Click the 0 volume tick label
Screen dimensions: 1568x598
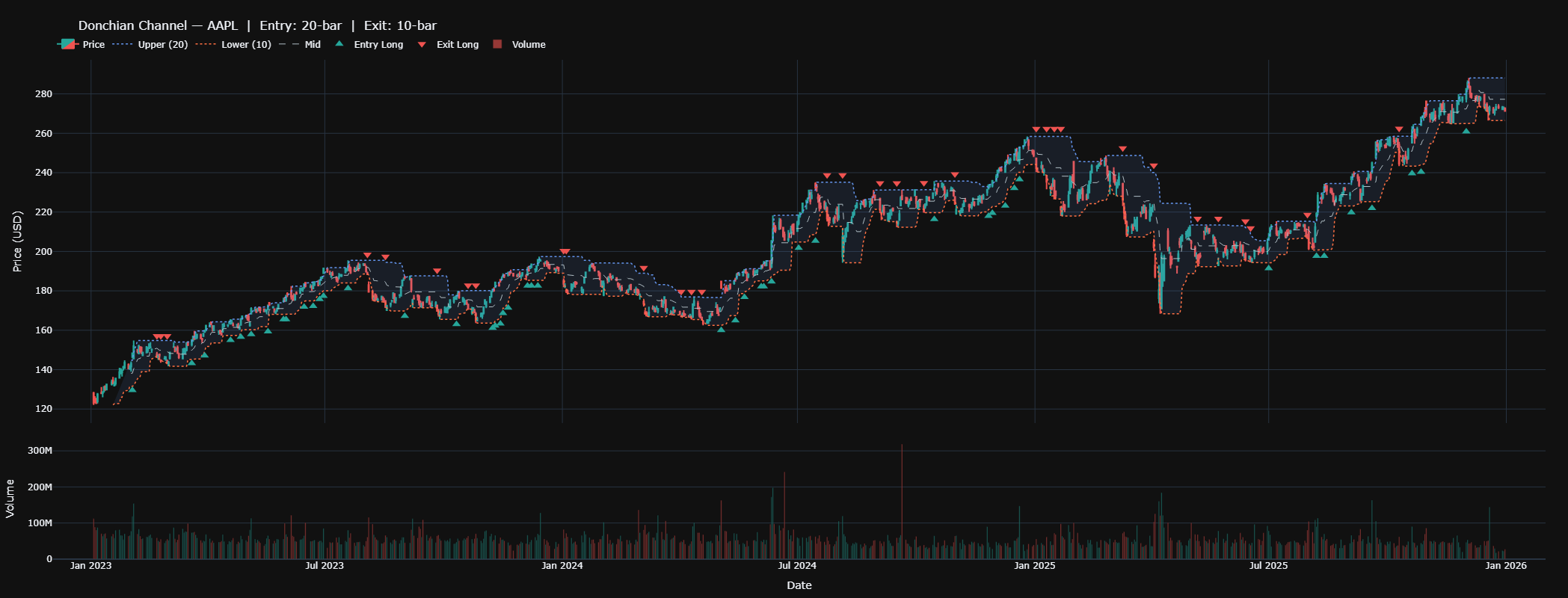(x=49, y=559)
